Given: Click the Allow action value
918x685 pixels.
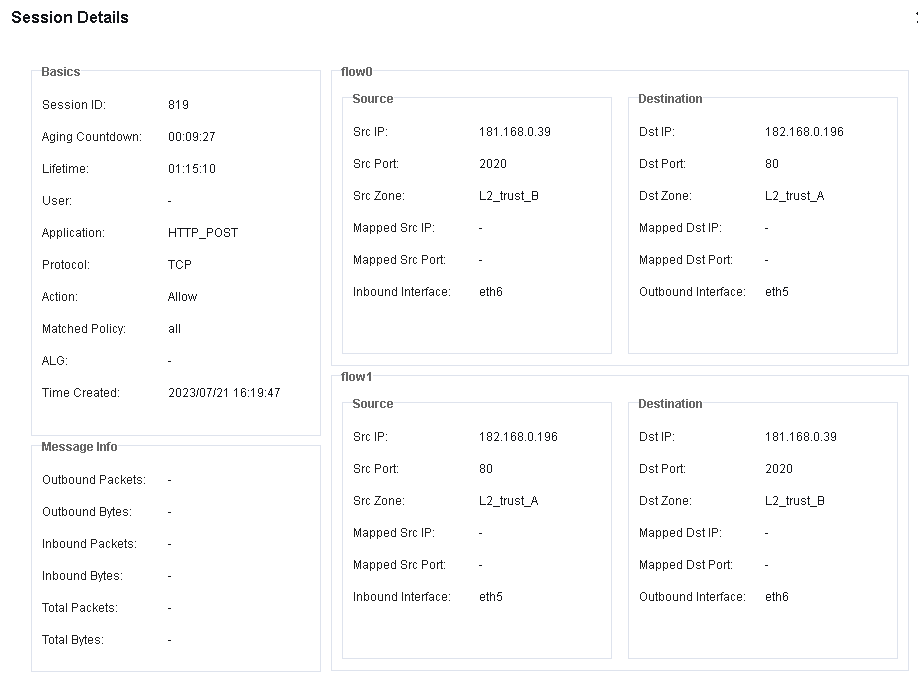Looking at the screenshot, I should point(183,297).
